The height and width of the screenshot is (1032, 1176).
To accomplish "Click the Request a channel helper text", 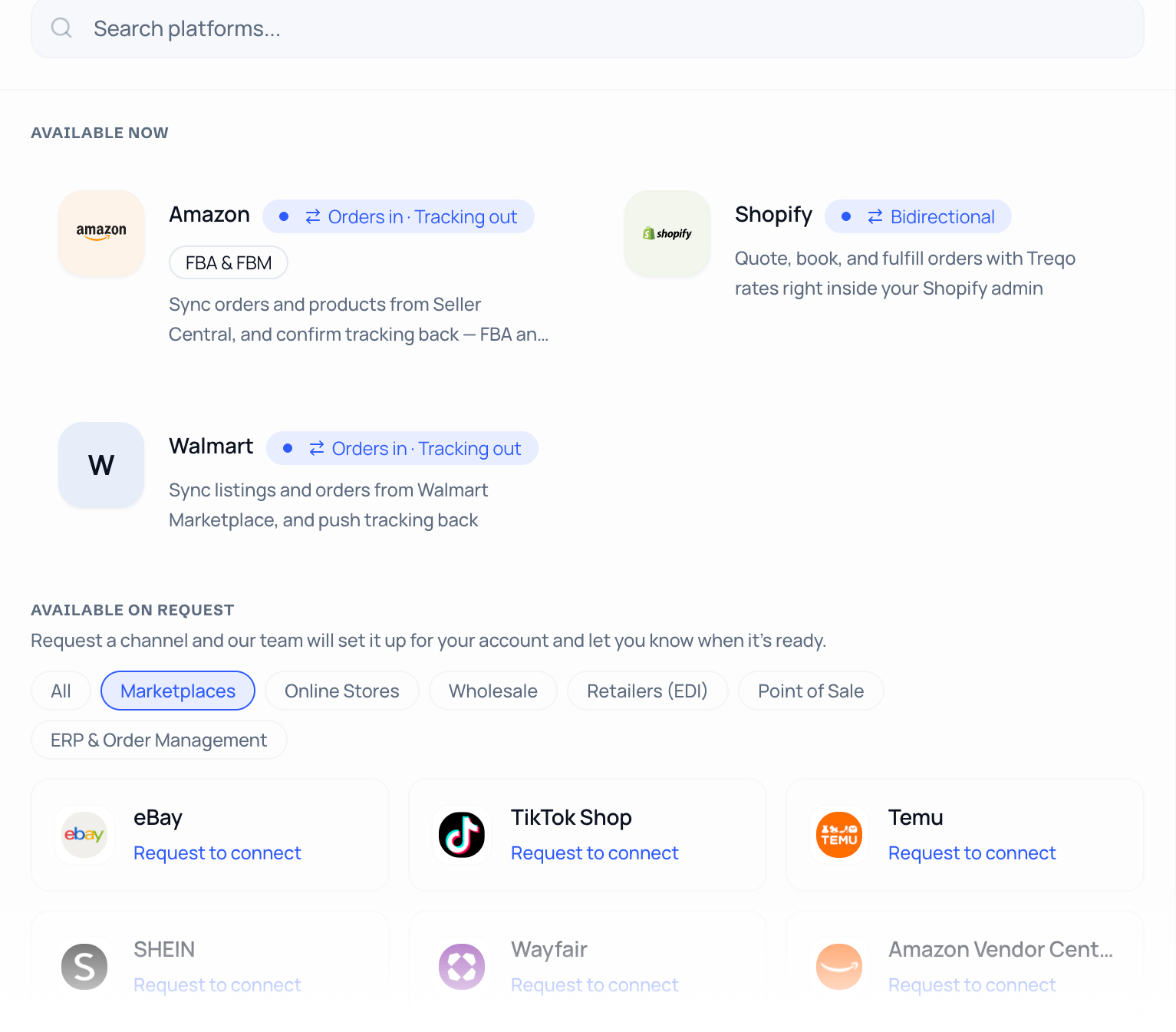I will [428, 641].
